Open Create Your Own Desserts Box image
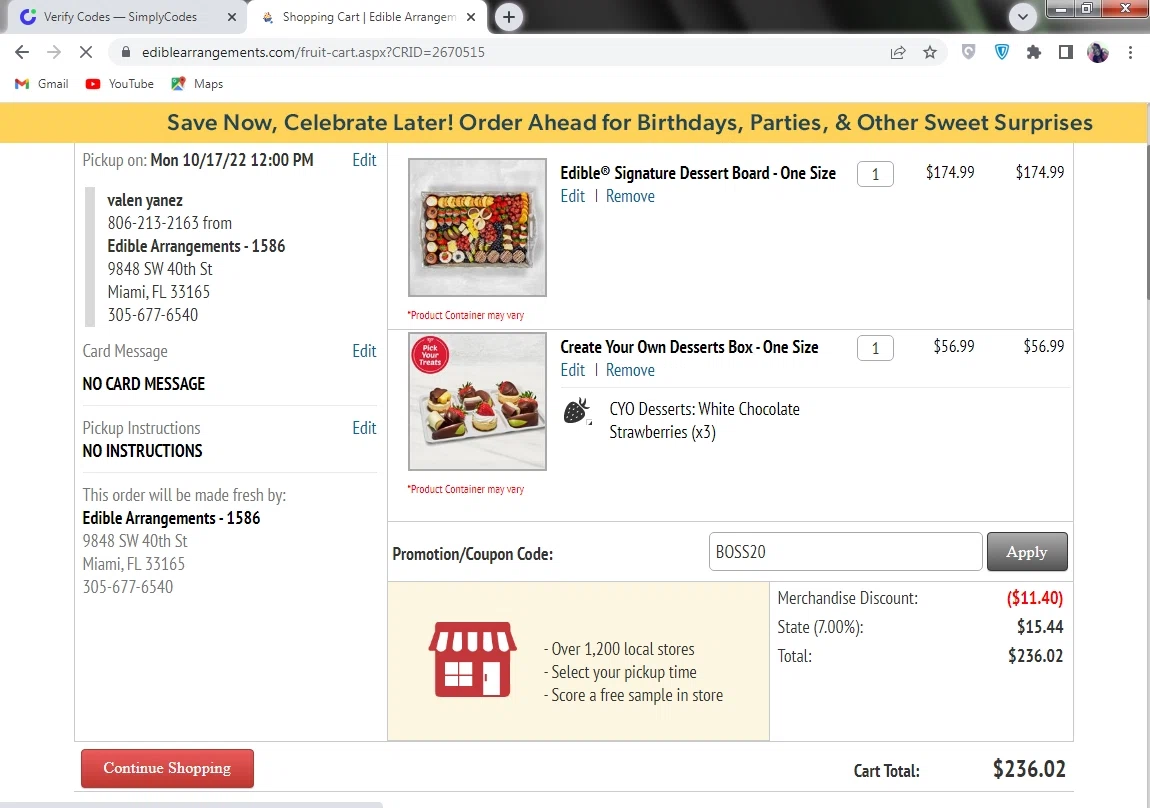 point(477,401)
